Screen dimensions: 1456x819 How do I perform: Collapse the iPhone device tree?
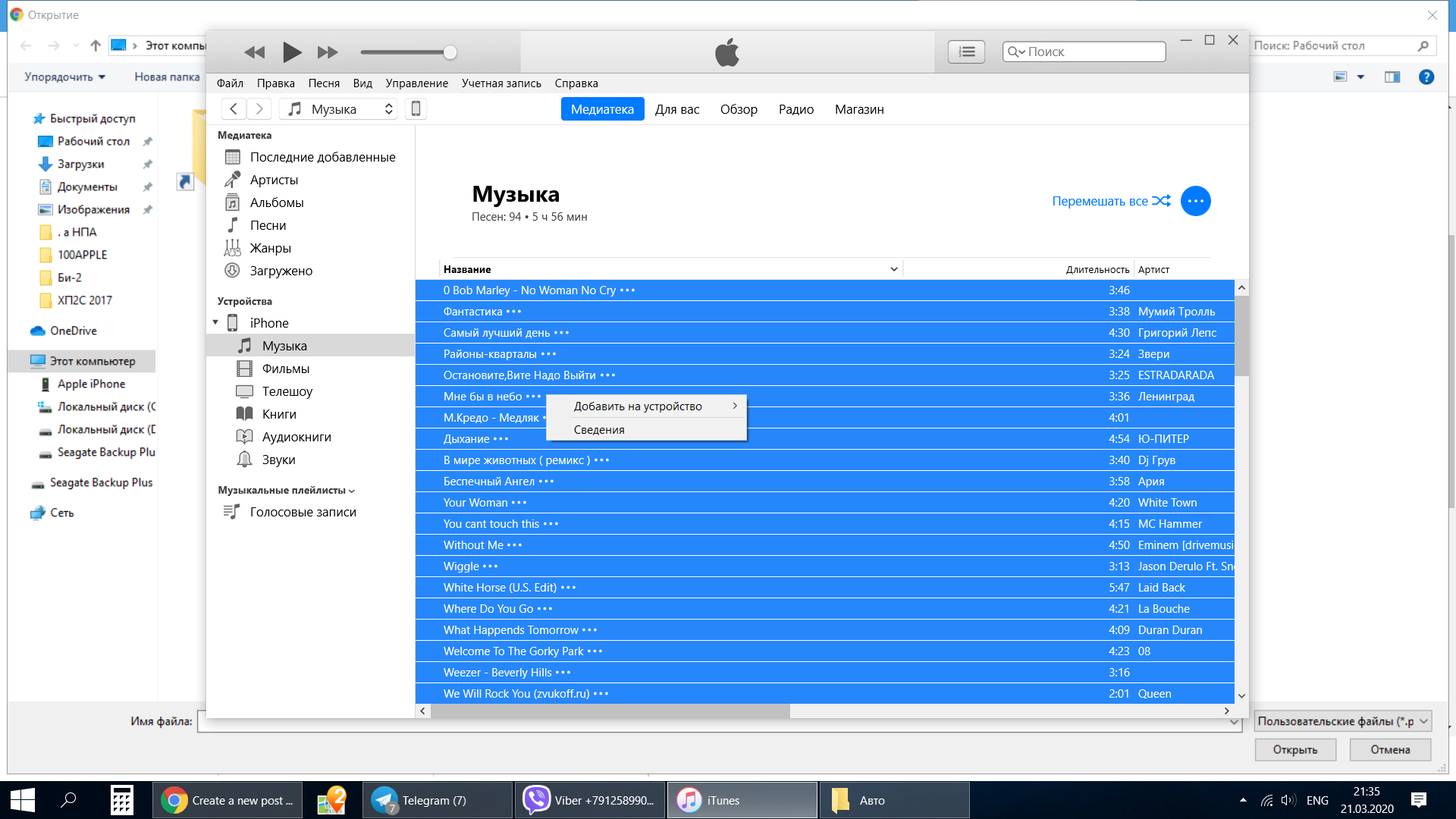pos(215,323)
